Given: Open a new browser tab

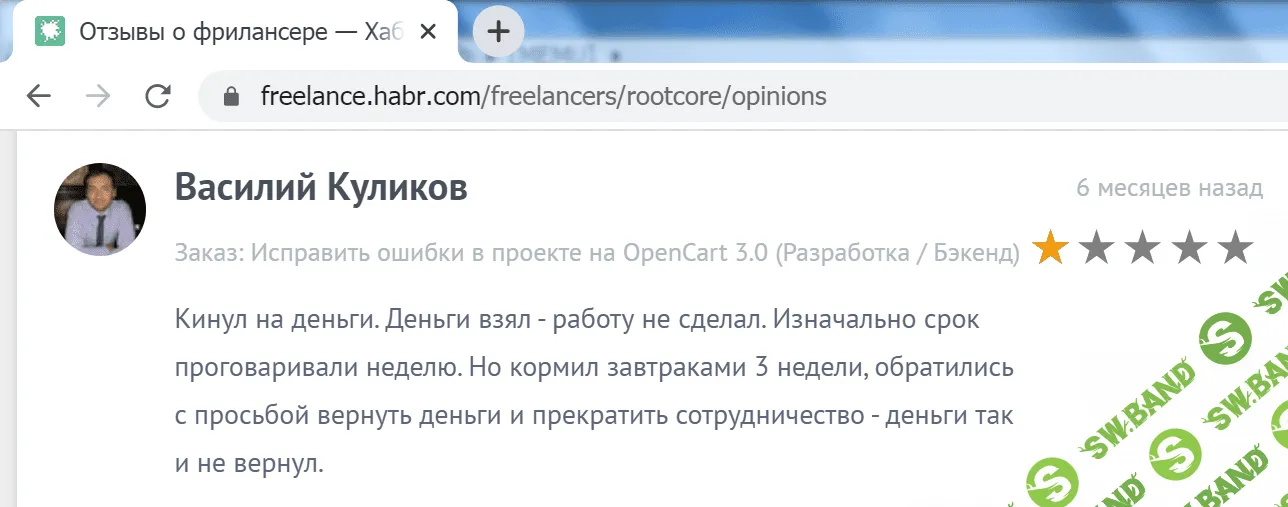Looking at the screenshot, I should 497,31.
